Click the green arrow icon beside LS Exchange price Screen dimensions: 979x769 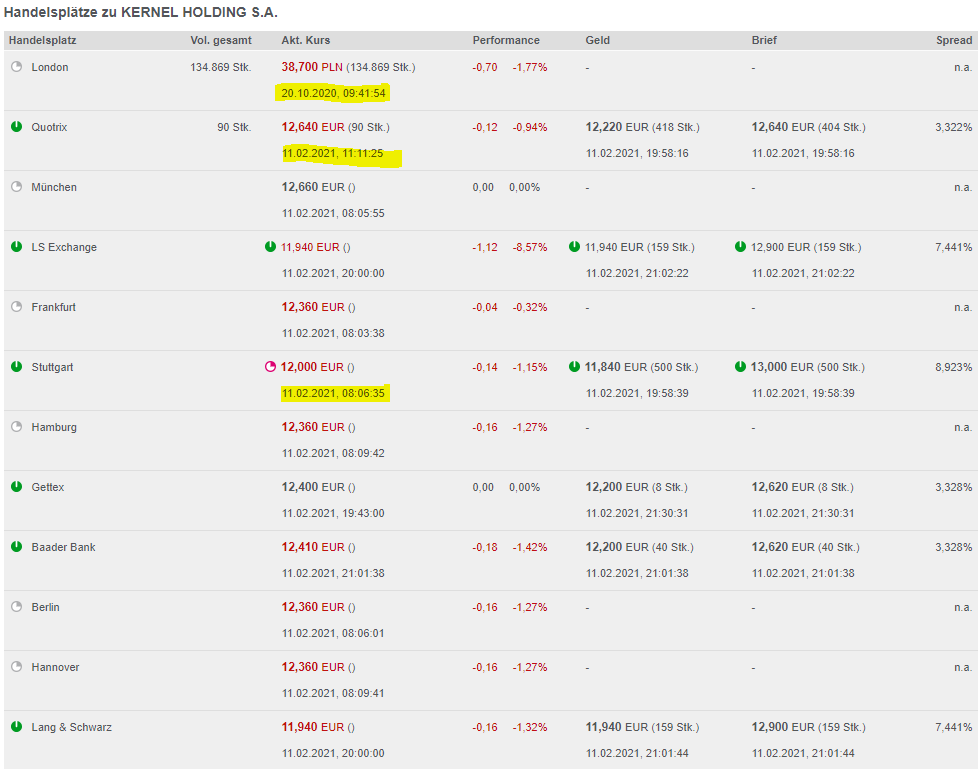271,246
